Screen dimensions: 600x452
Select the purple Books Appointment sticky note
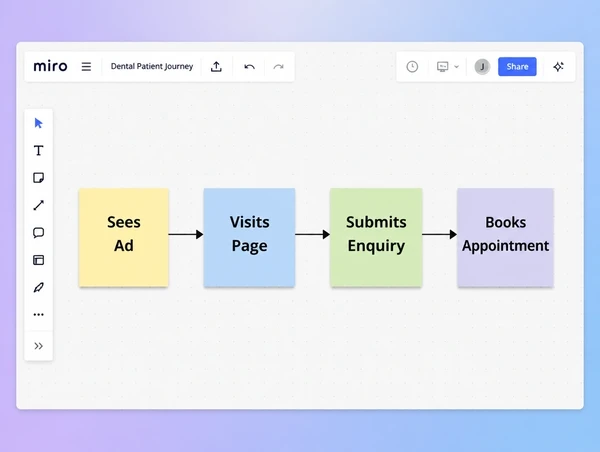coord(505,237)
